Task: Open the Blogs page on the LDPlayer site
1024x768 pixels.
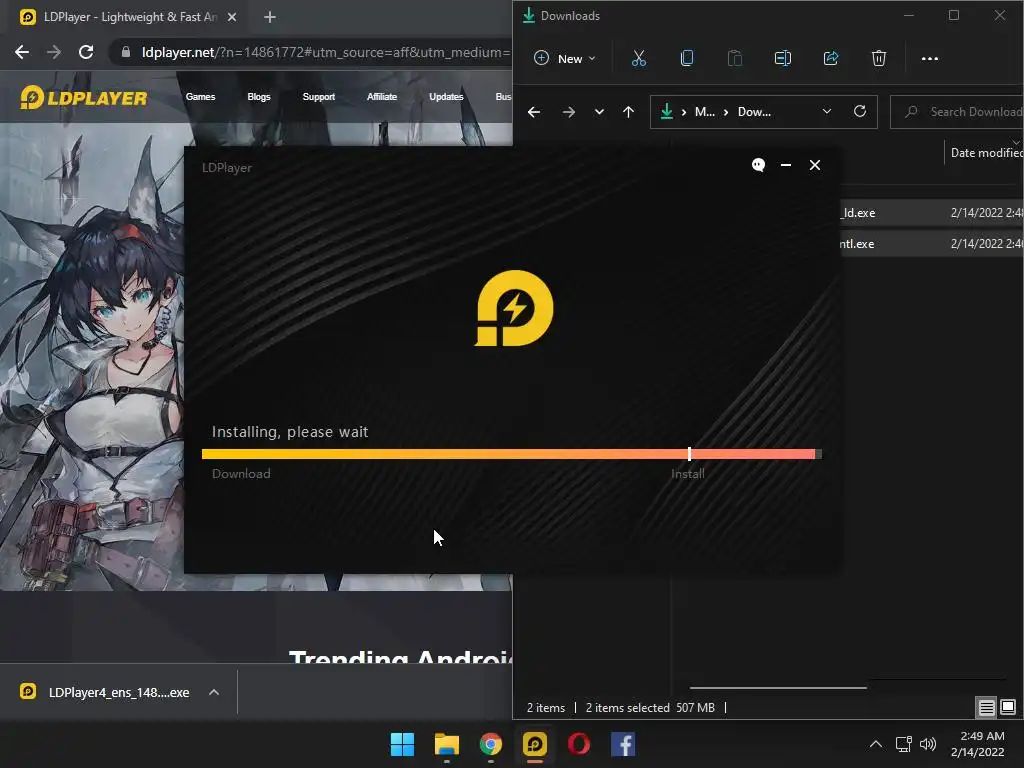Action: click(259, 97)
